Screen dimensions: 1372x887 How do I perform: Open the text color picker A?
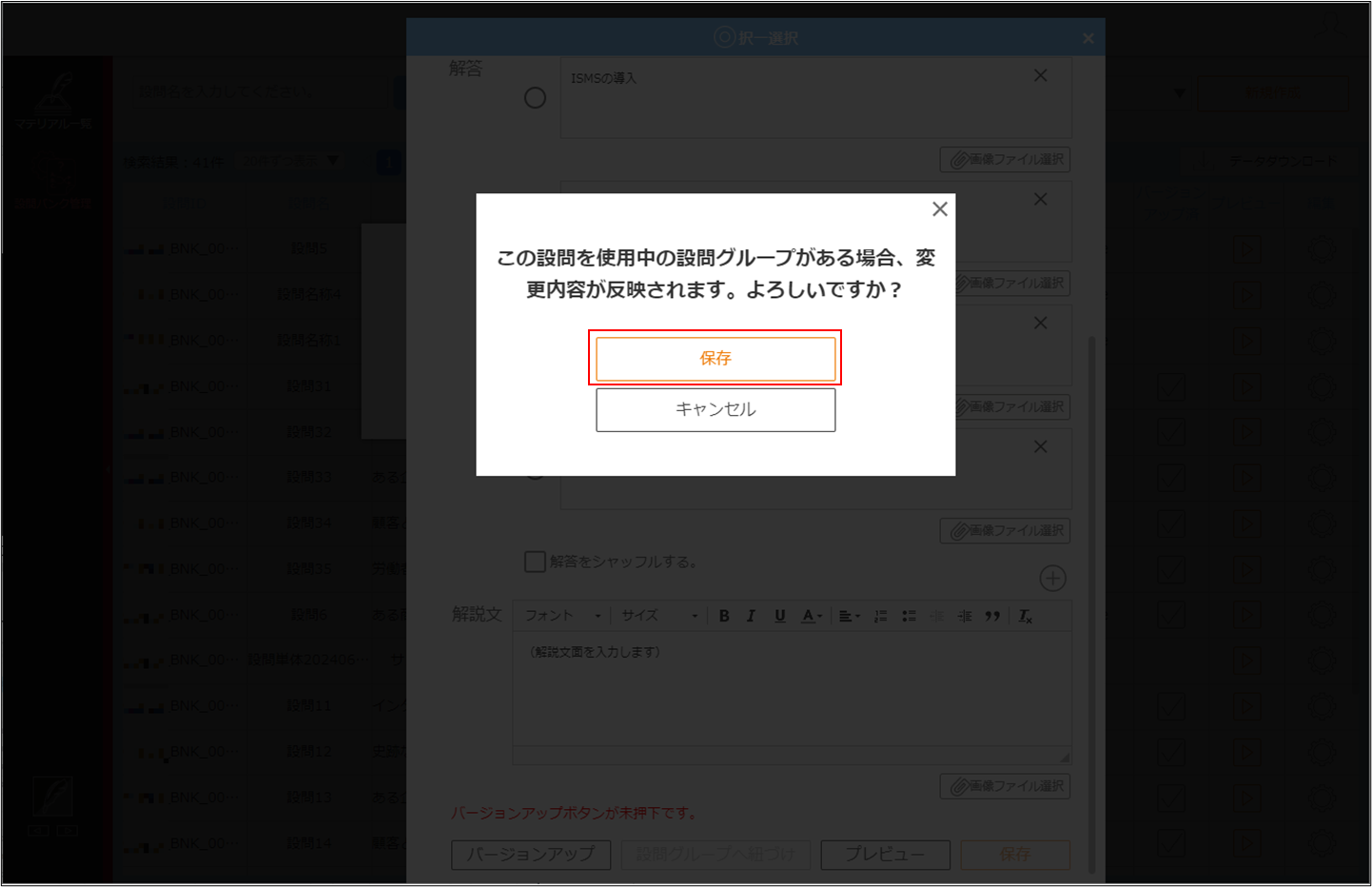pyautogui.click(x=811, y=616)
